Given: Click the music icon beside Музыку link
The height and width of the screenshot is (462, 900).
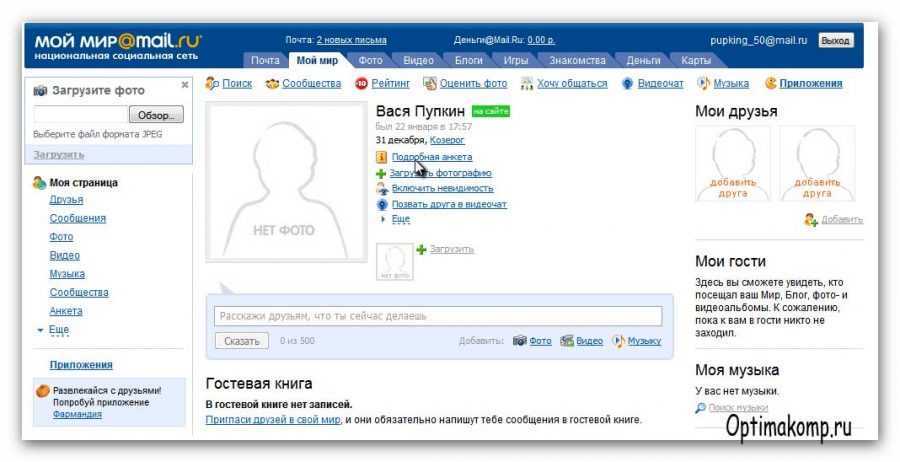Looking at the screenshot, I should 618,341.
